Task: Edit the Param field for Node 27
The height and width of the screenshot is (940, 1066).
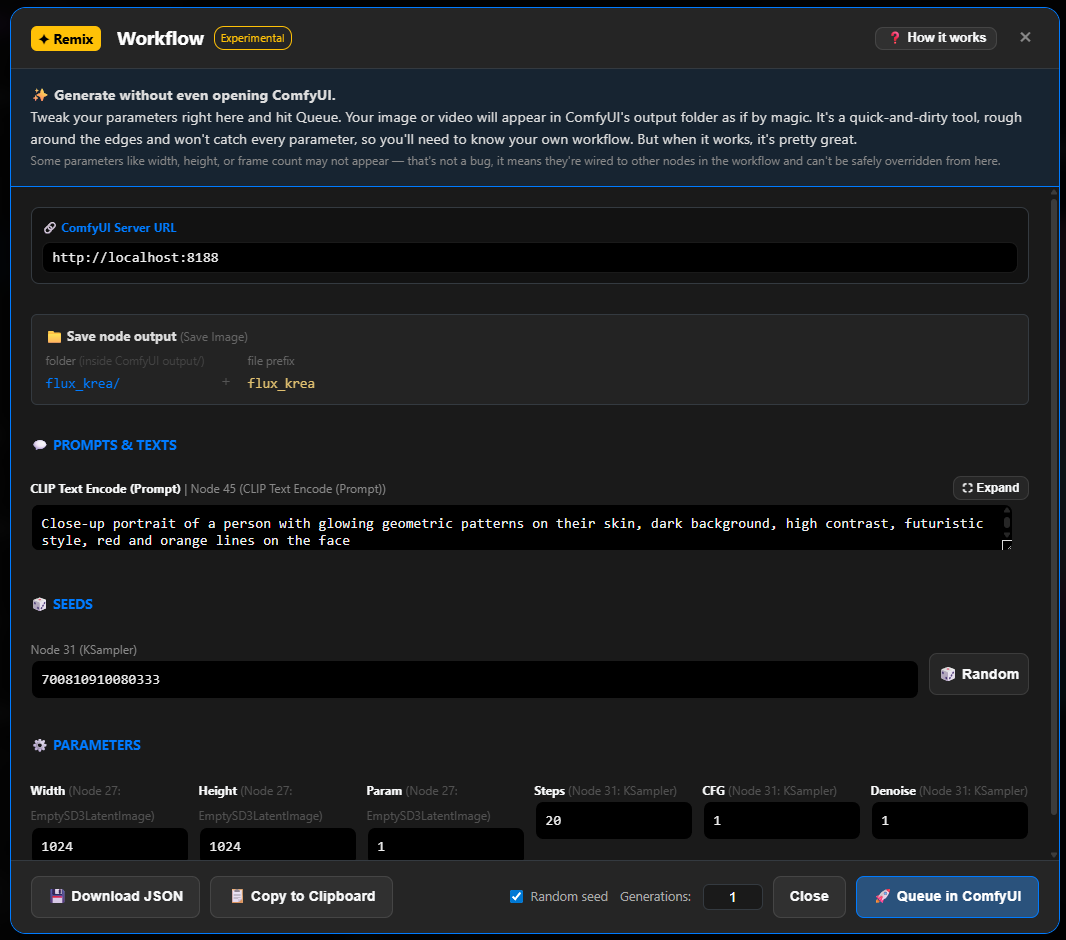Action: pos(445,845)
